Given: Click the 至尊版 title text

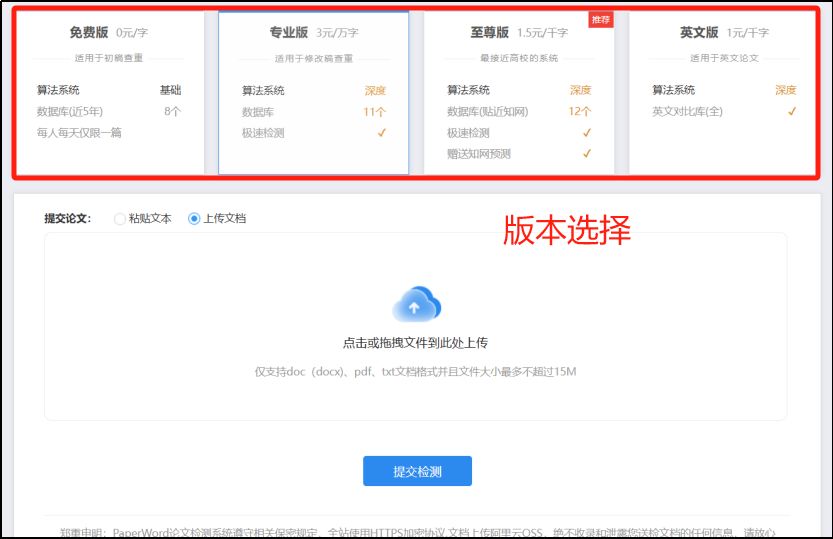Looking at the screenshot, I should (x=489, y=32).
